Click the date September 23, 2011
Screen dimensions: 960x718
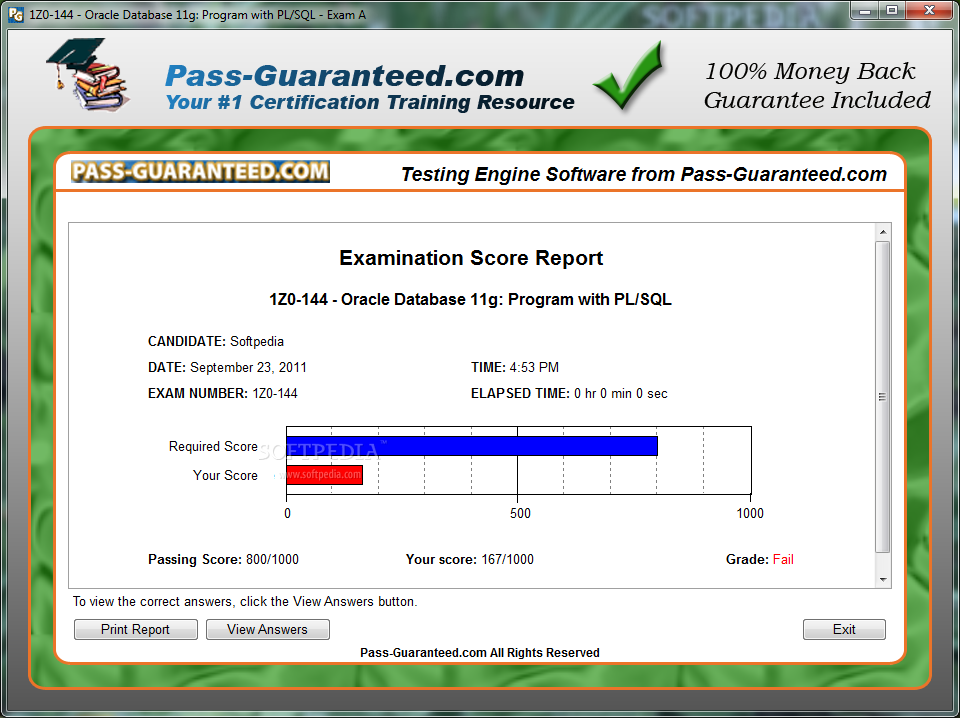[248, 367]
